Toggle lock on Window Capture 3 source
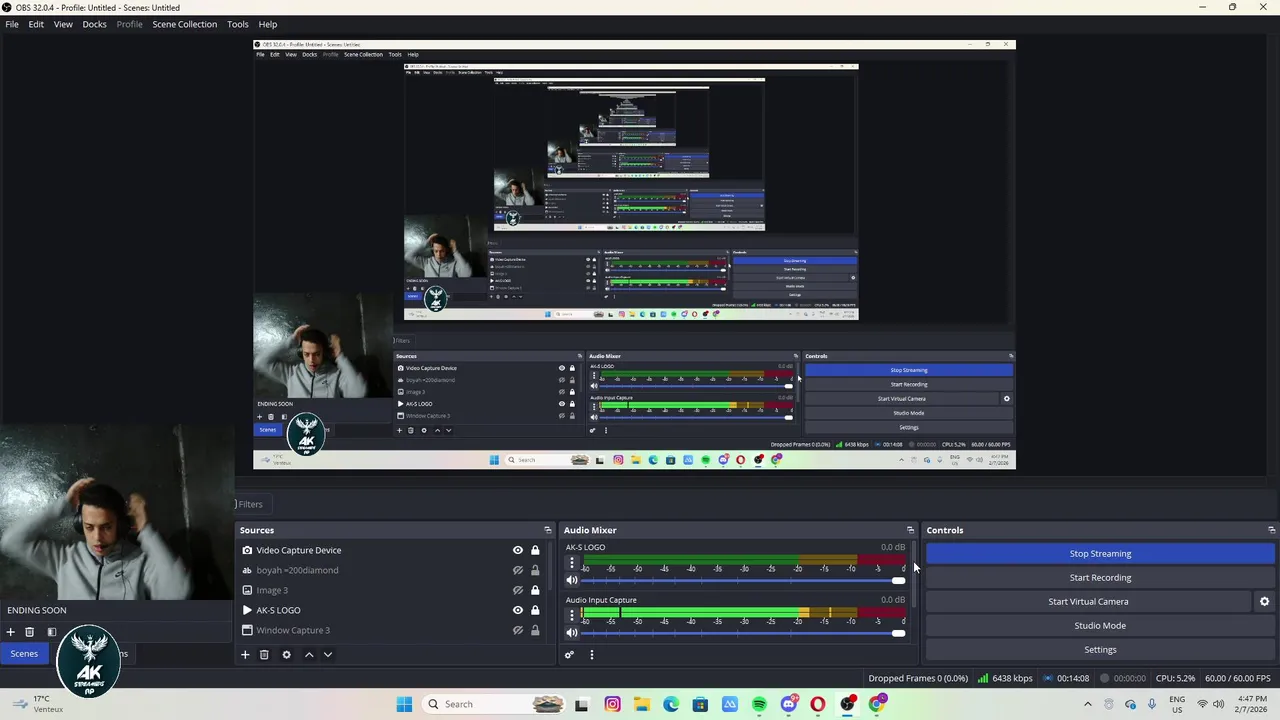 (x=535, y=630)
